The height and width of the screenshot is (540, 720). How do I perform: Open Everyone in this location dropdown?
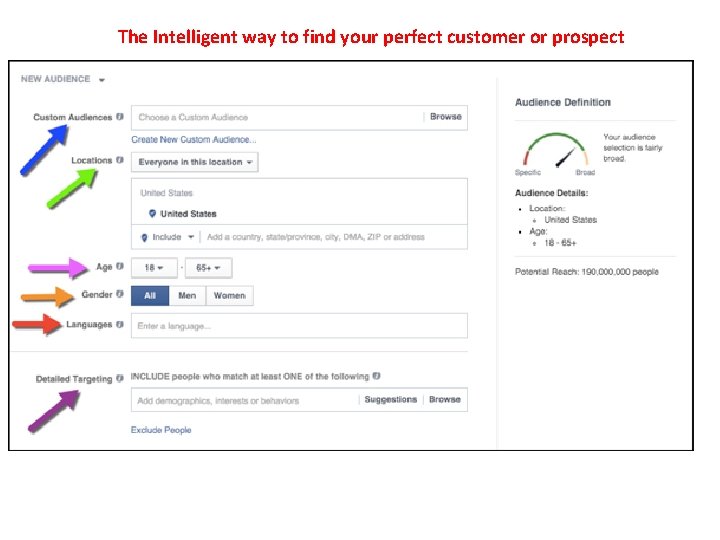(196, 162)
